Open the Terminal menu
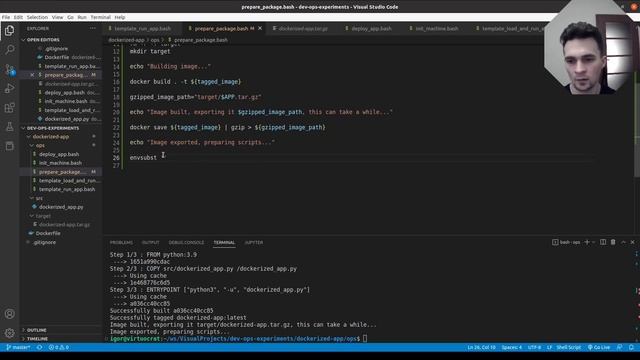Viewport: 640px width, 360px height. (100, 17)
